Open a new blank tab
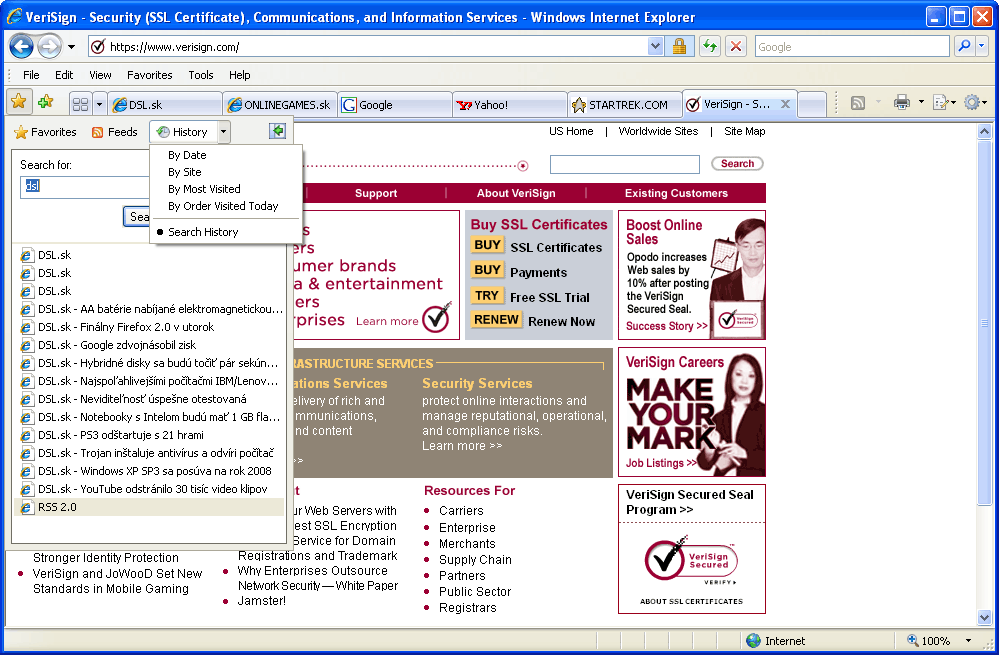 click(812, 104)
